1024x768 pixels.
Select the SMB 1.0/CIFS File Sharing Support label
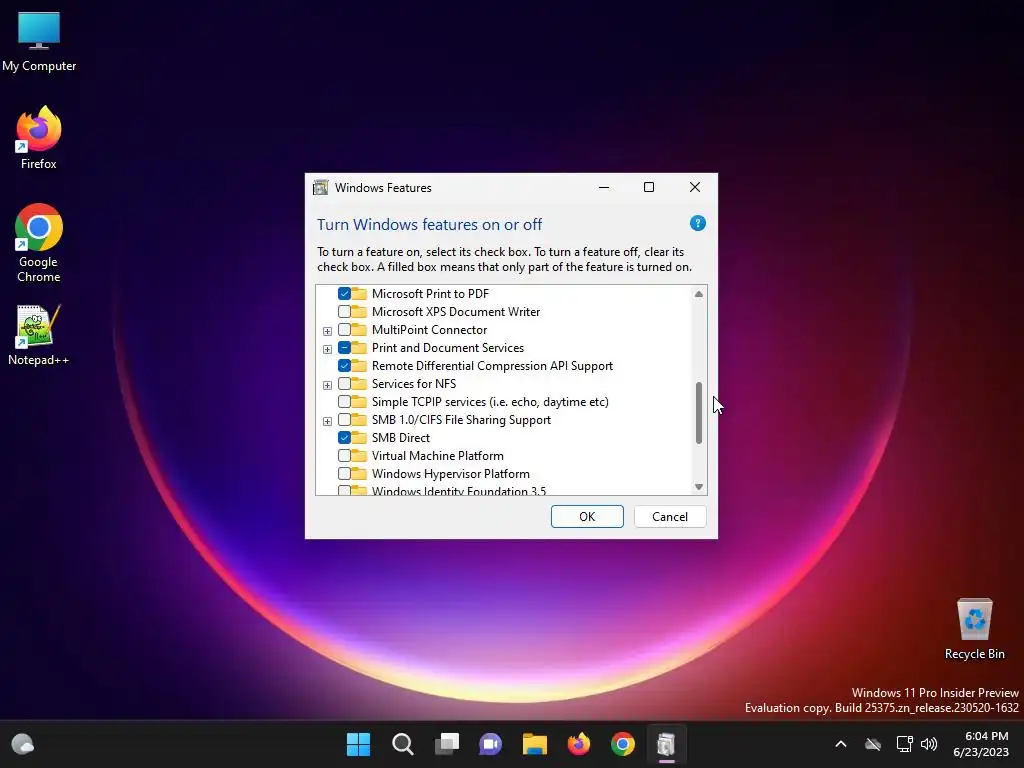462,419
